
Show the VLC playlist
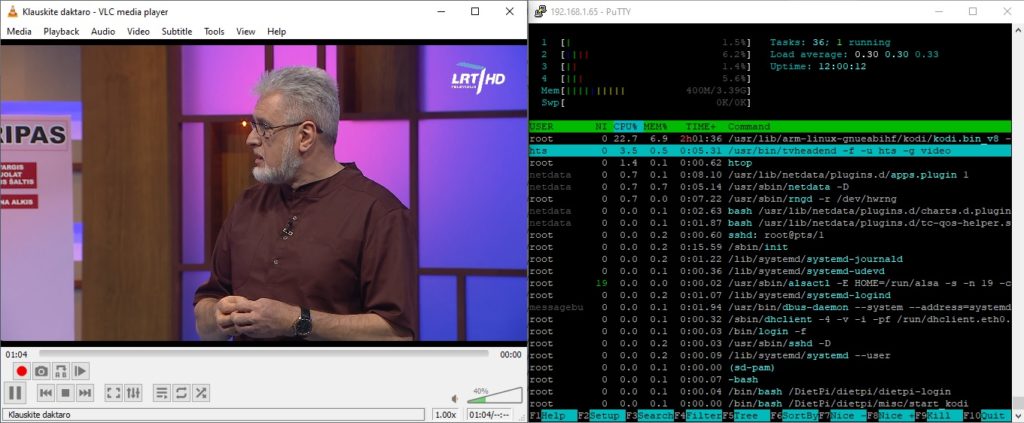click(x=162, y=393)
